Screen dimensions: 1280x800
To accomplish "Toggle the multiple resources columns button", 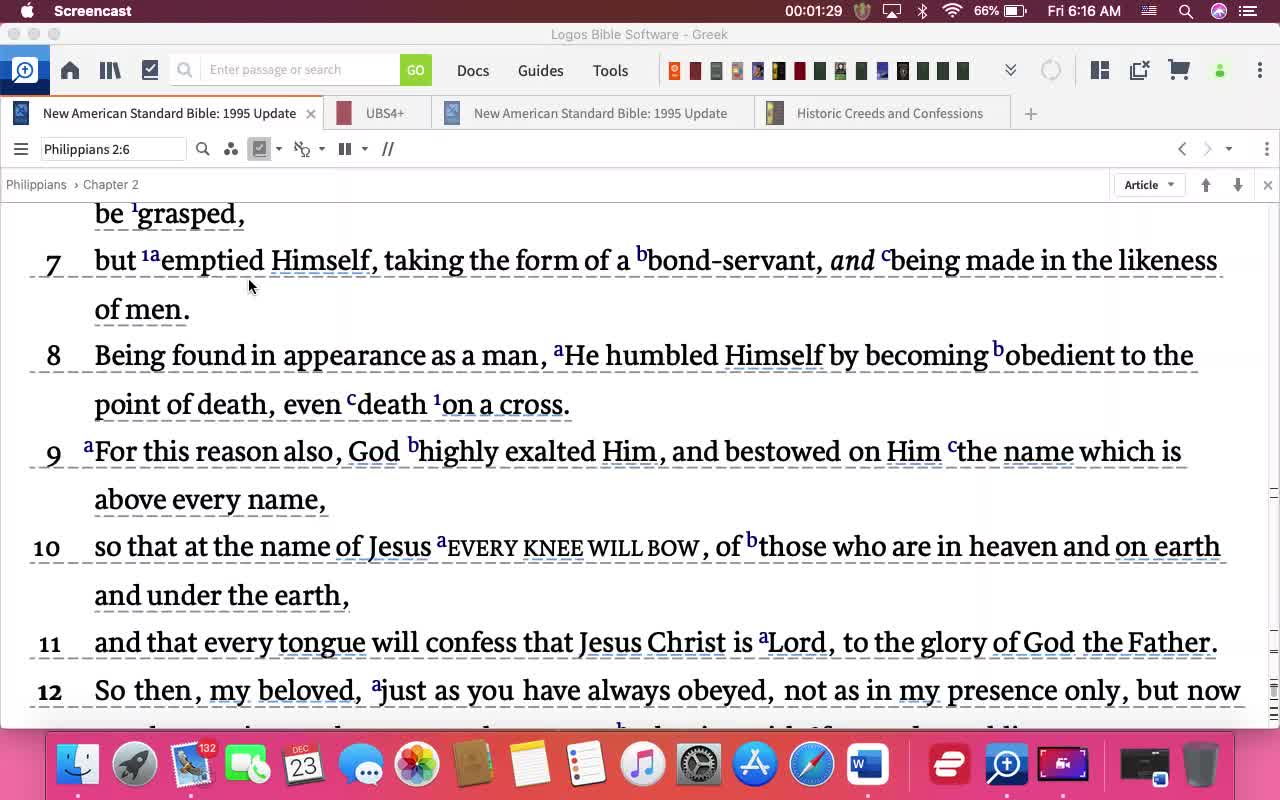I will [x=345, y=149].
